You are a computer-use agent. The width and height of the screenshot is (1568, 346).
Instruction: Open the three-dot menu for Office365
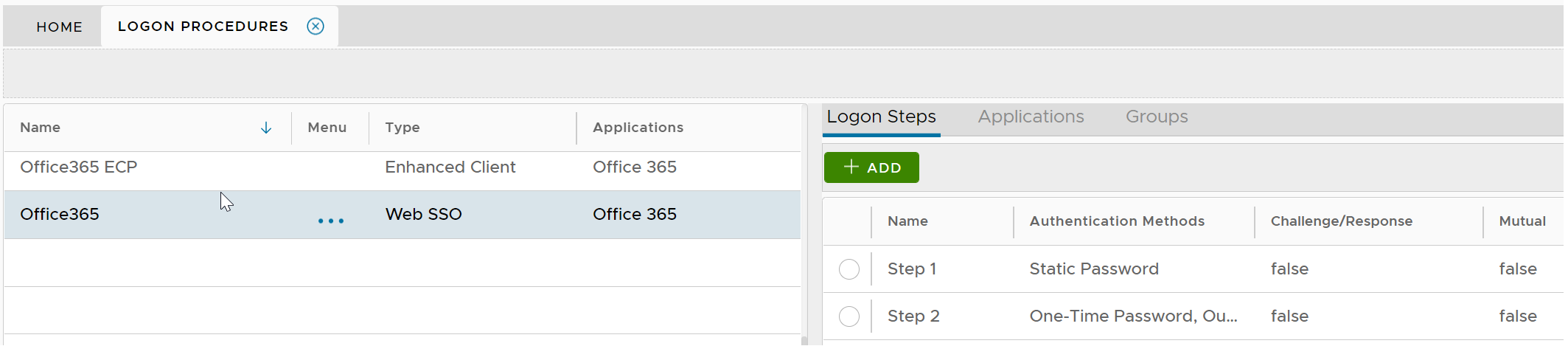click(331, 221)
